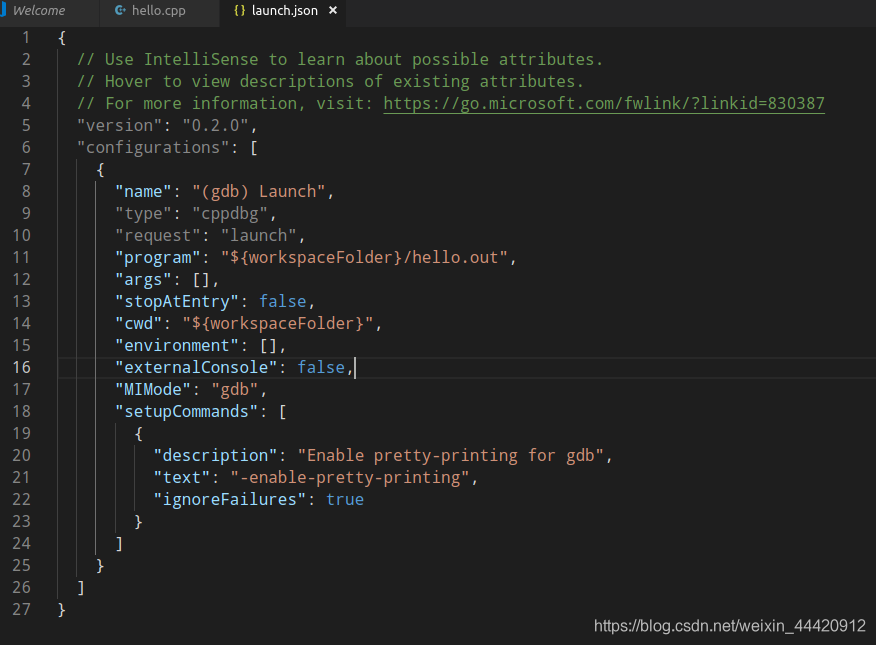Screen dimensions: 876x645
Task: Click the comment "Use IntelliSense to learn" line
Action: coord(340,59)
